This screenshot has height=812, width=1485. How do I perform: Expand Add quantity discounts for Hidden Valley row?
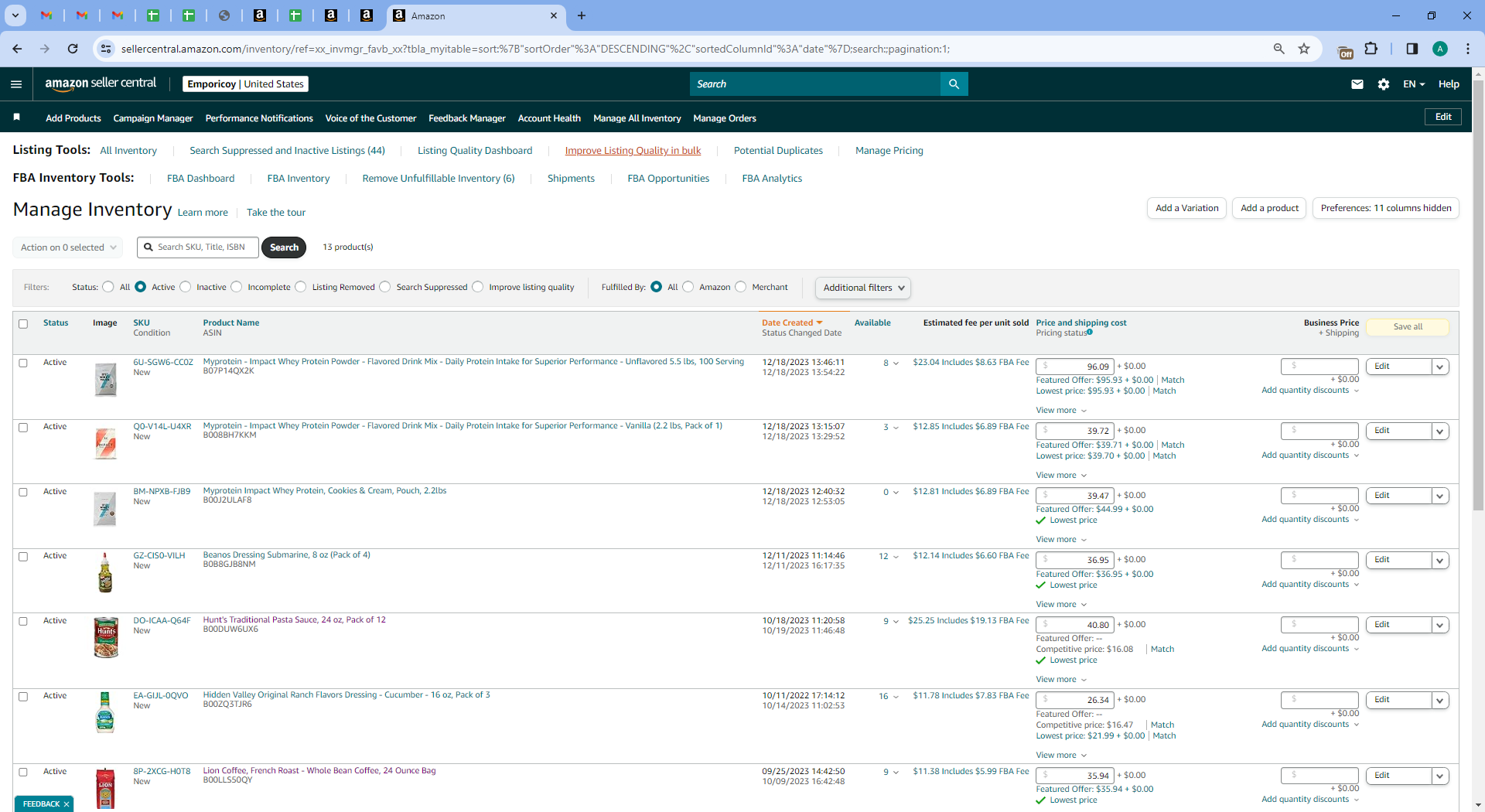click(1310, 725)
